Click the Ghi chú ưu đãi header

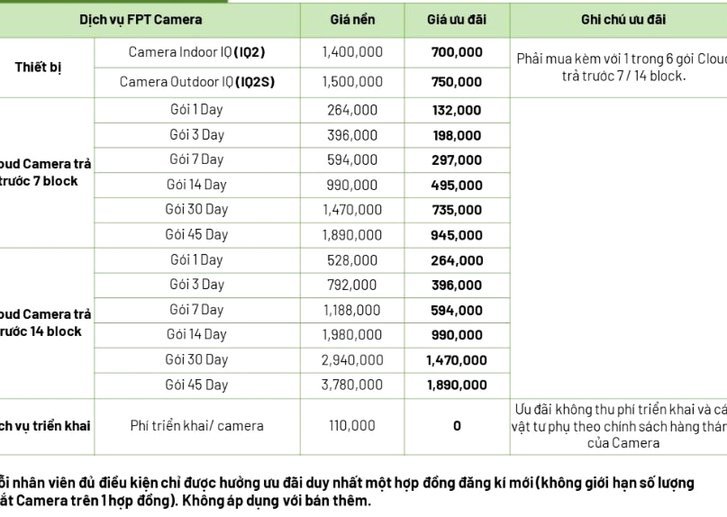click(x=623, y=19)
